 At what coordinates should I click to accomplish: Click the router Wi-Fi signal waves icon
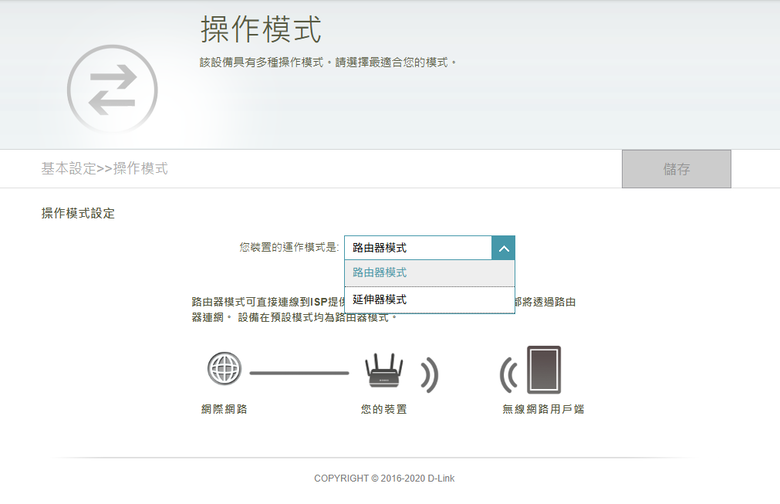click(430, 374)
